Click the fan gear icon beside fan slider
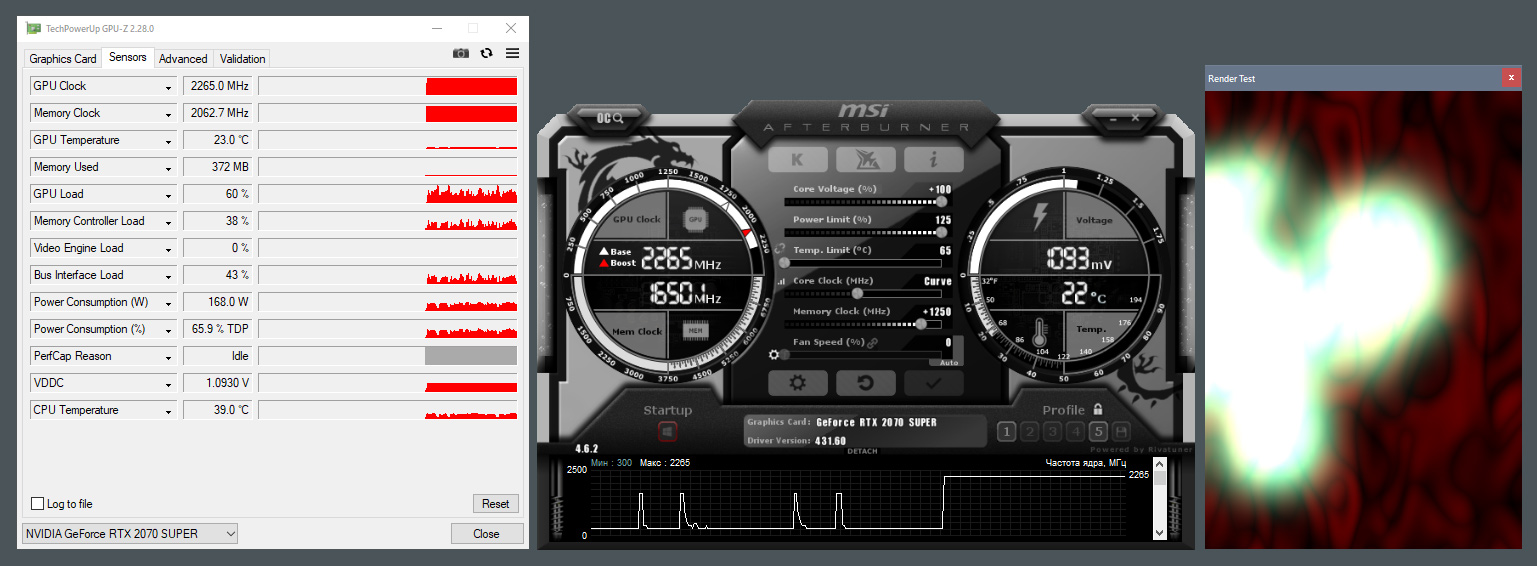This screenshot has height=566, width=1537. pos(773,354)
